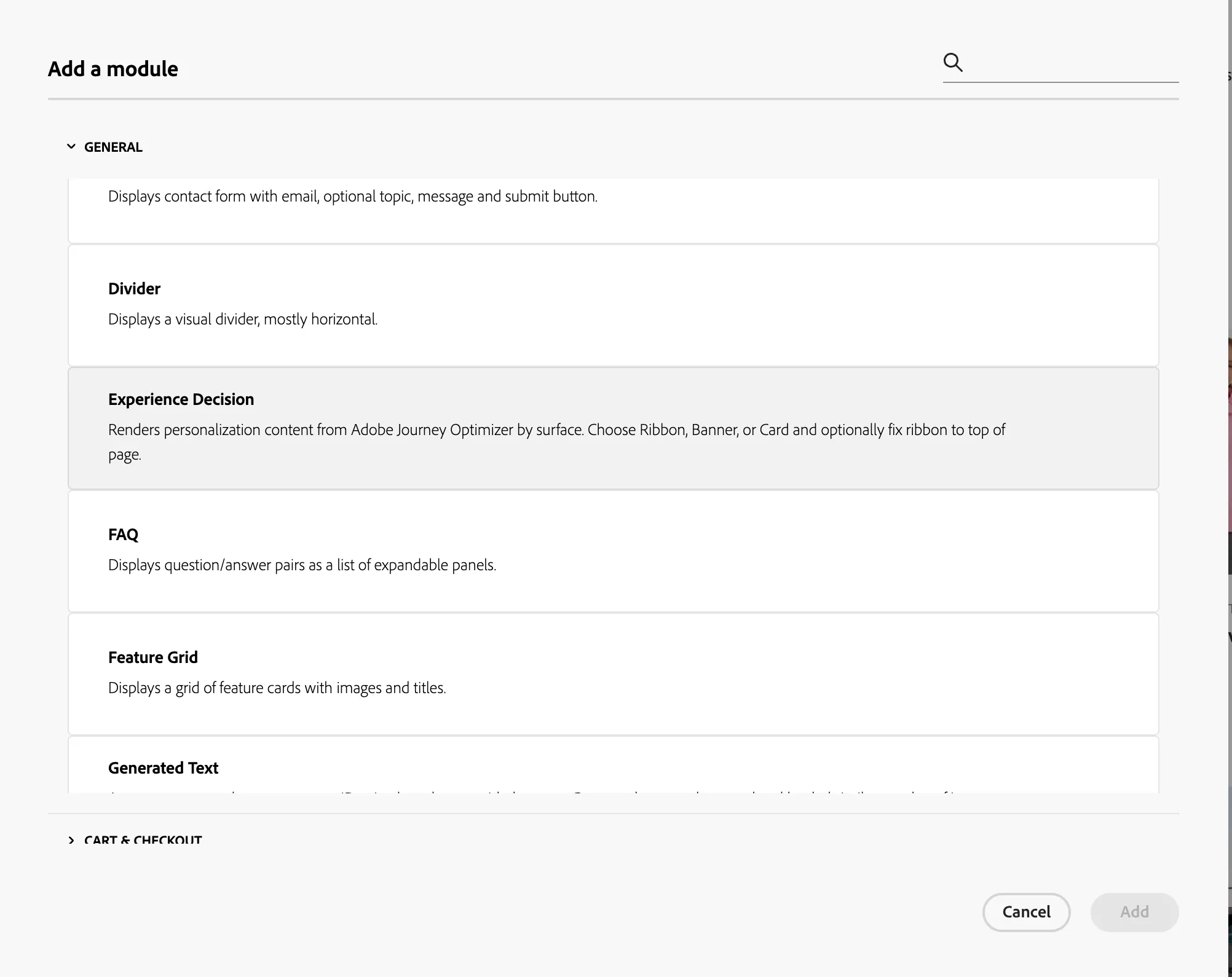Click the Add button
The width and height of the screenshot is (1232, 977).
(1134, 912)
